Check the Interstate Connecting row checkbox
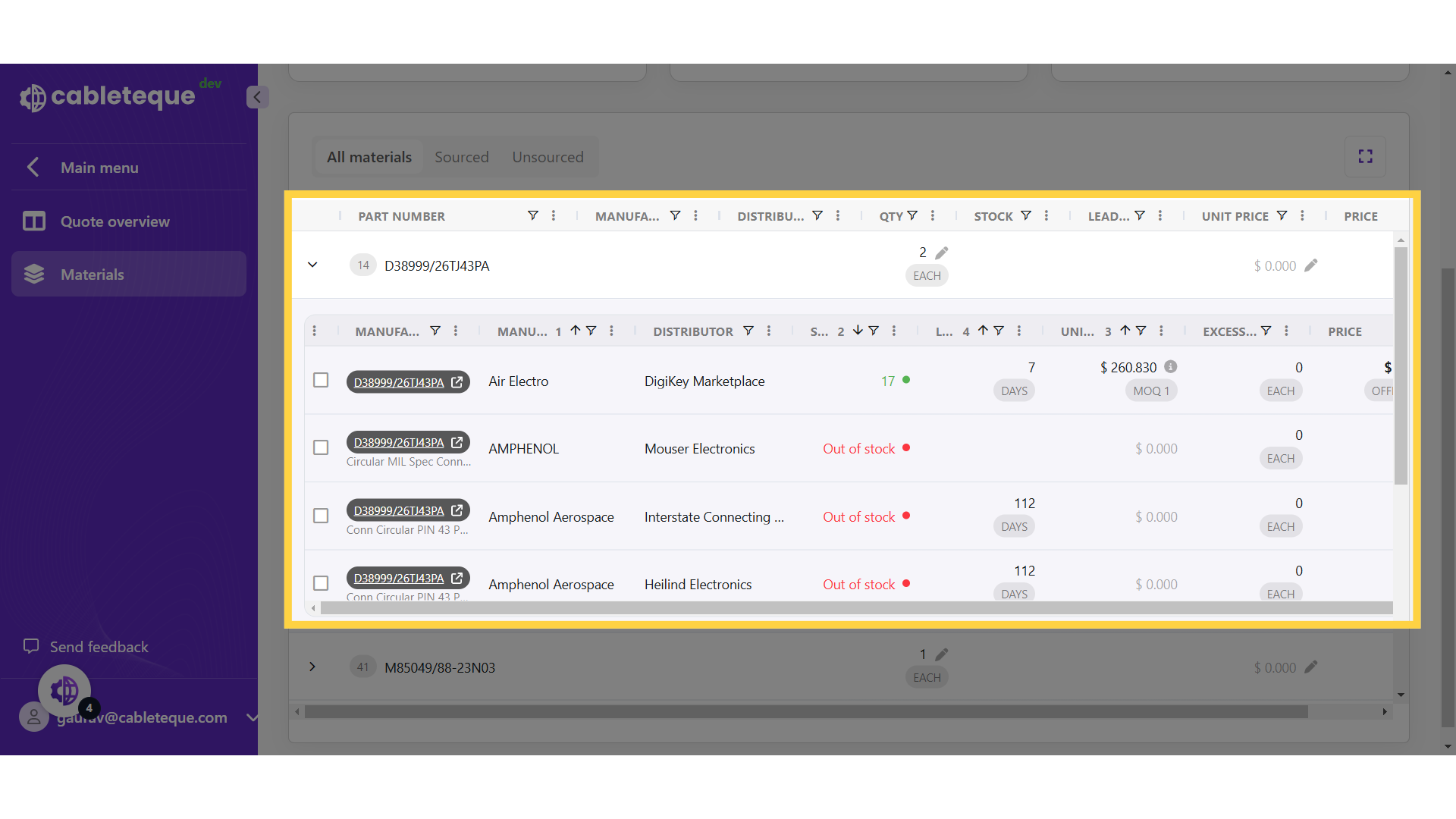 [x=320, y=516]
